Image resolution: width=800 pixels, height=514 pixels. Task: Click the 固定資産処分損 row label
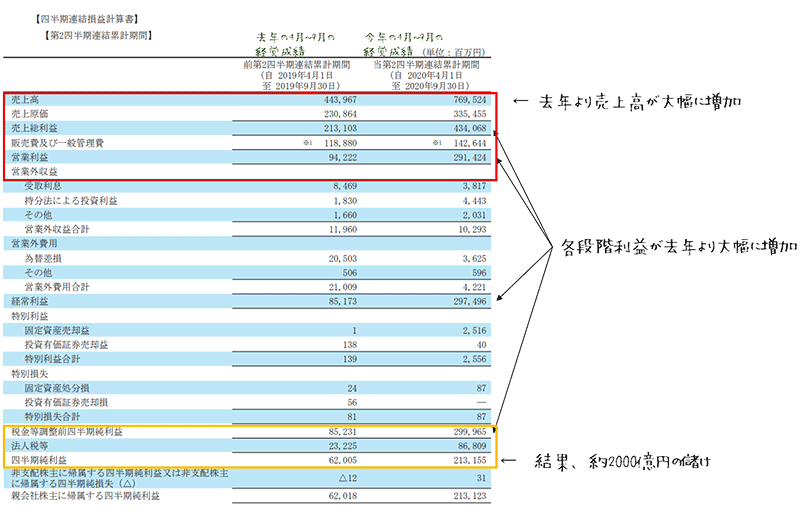point(57,388)
